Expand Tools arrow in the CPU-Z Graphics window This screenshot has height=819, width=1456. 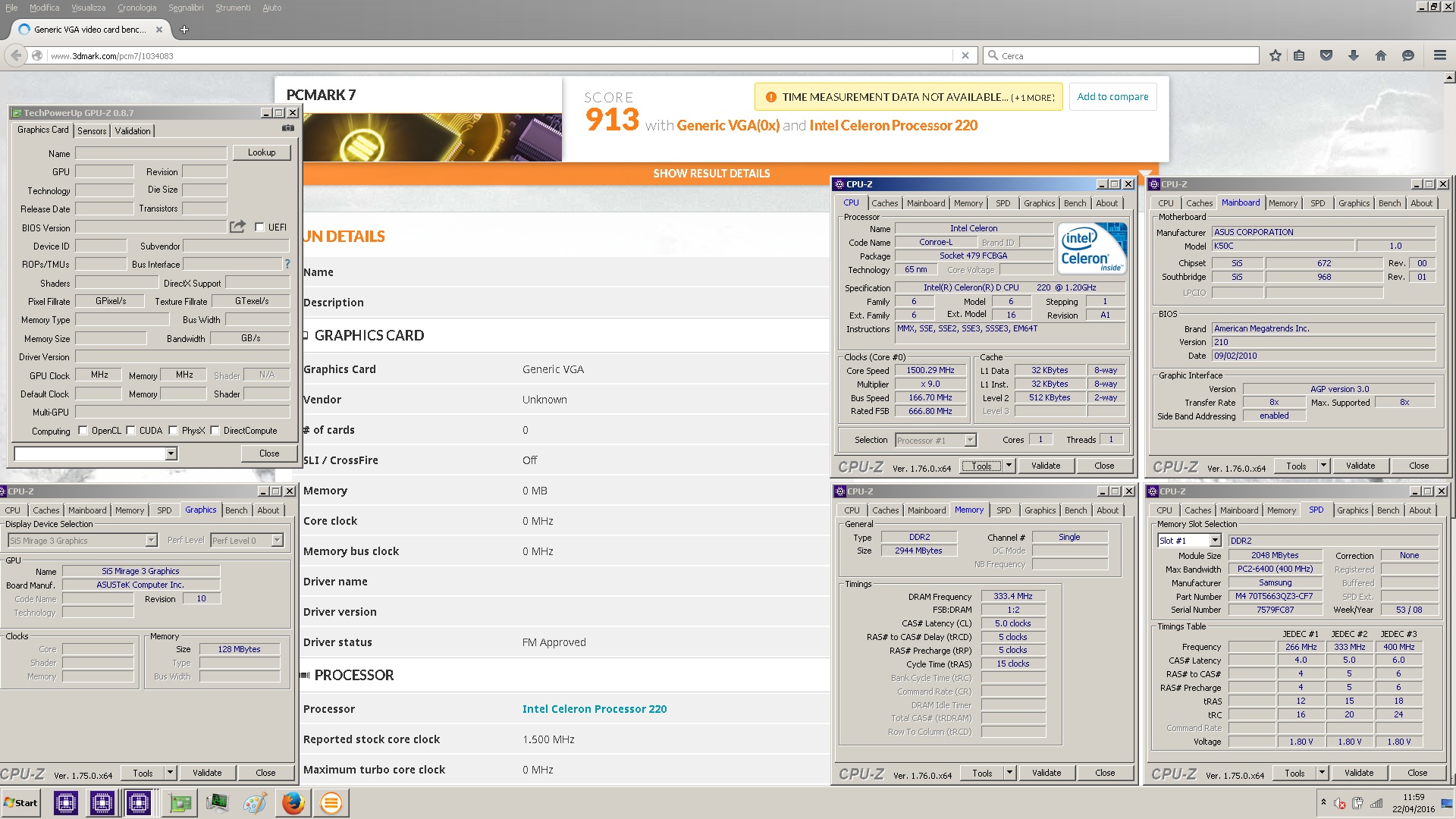(170, 773)
